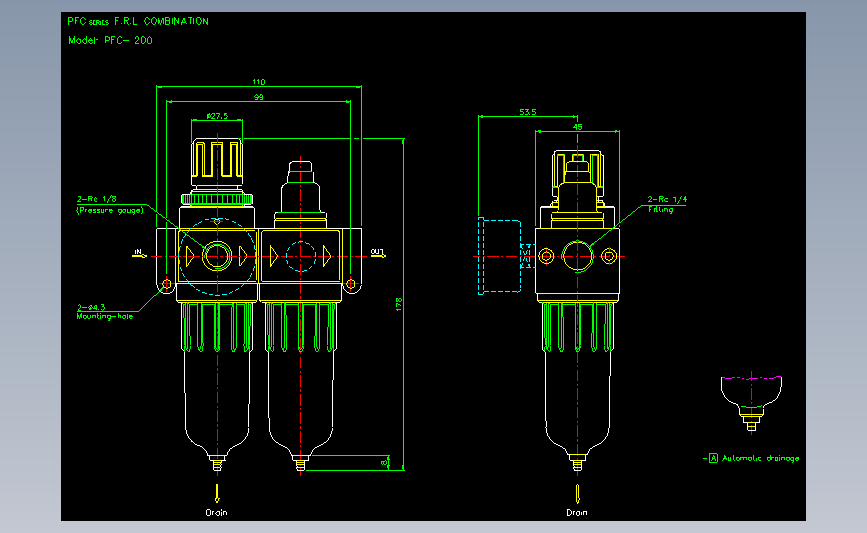Click the 'Automatic drainage' legend text
This screenshot has width=867, height=533.
click(760, 458)
